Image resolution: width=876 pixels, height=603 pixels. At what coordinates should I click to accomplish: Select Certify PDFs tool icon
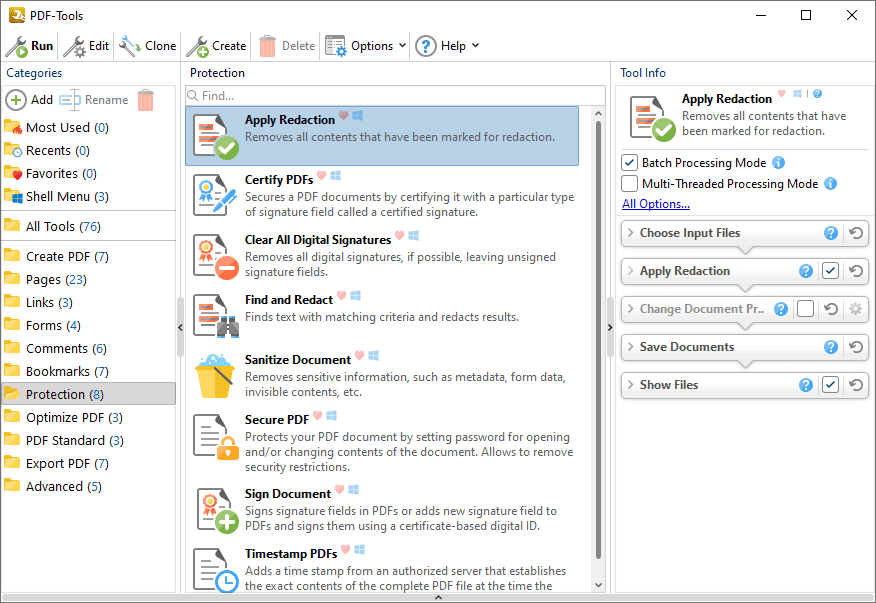216,195
